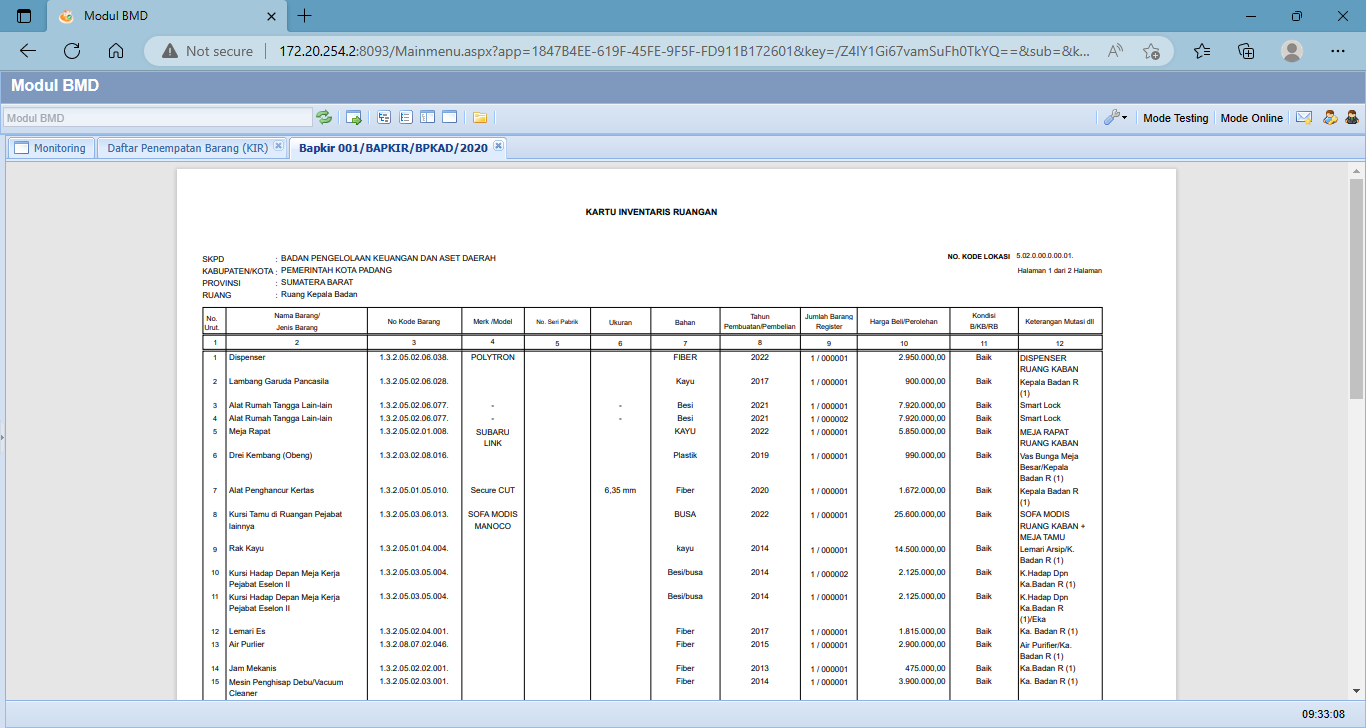1366x728 pixels.
Task: Reload the browser page
Action: pyautogui.click(x=72, y=51)
